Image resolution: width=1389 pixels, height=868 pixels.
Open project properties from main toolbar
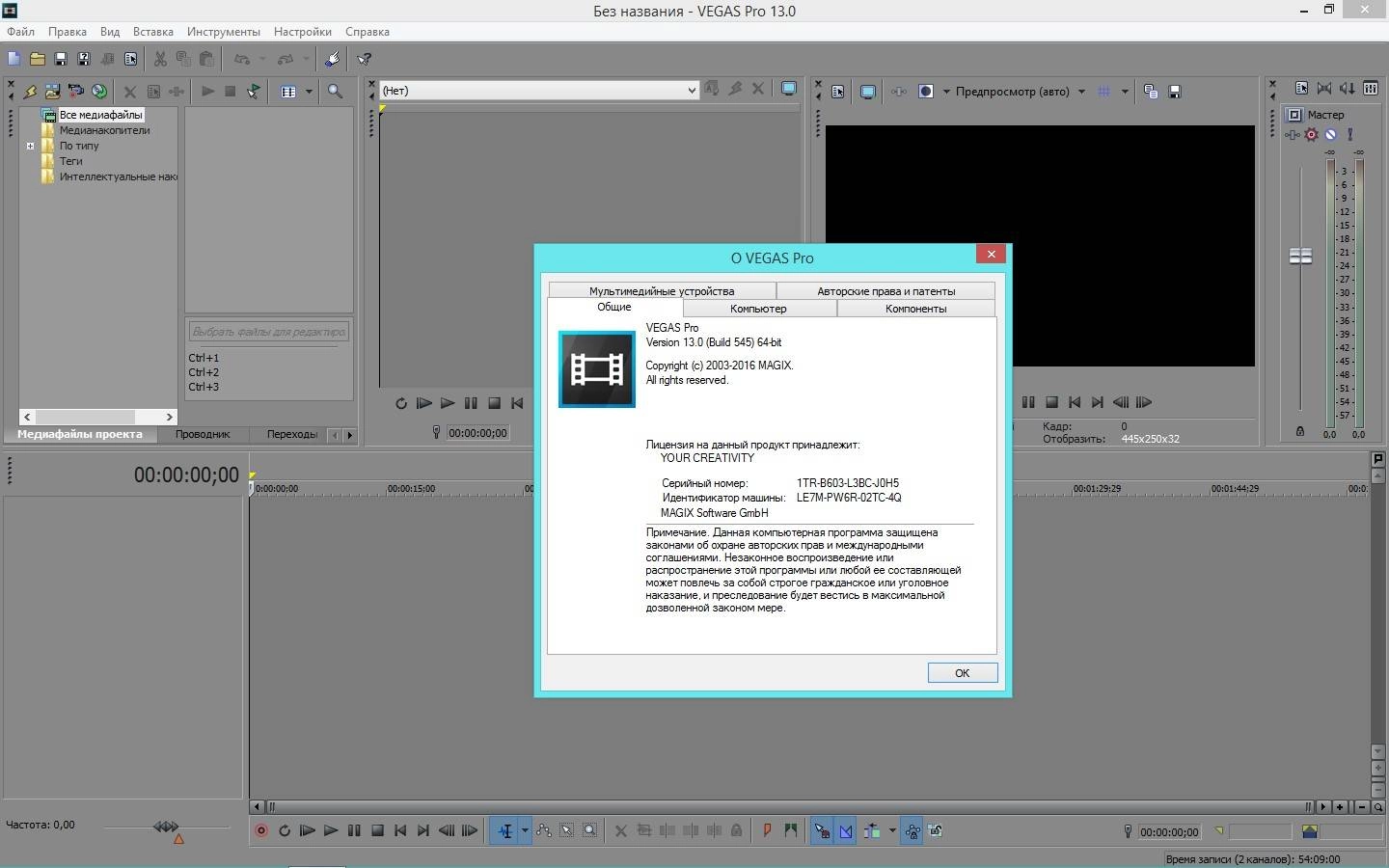(x=130, y=59)
